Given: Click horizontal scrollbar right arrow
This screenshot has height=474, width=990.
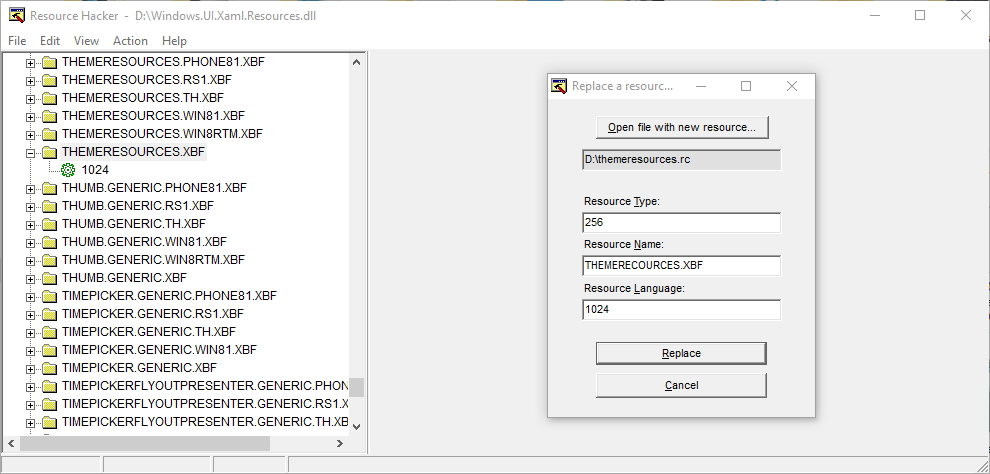Looking at the screenshot, I should tap(340, 444).
